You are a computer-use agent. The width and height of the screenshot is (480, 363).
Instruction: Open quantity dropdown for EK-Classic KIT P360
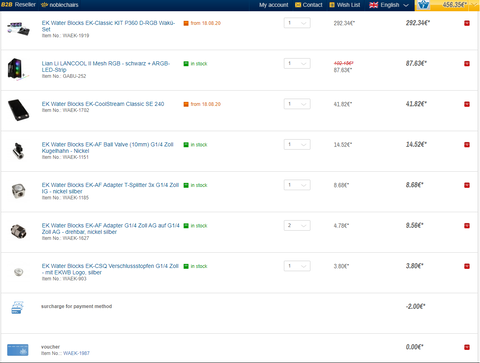[x=297, y=23]
